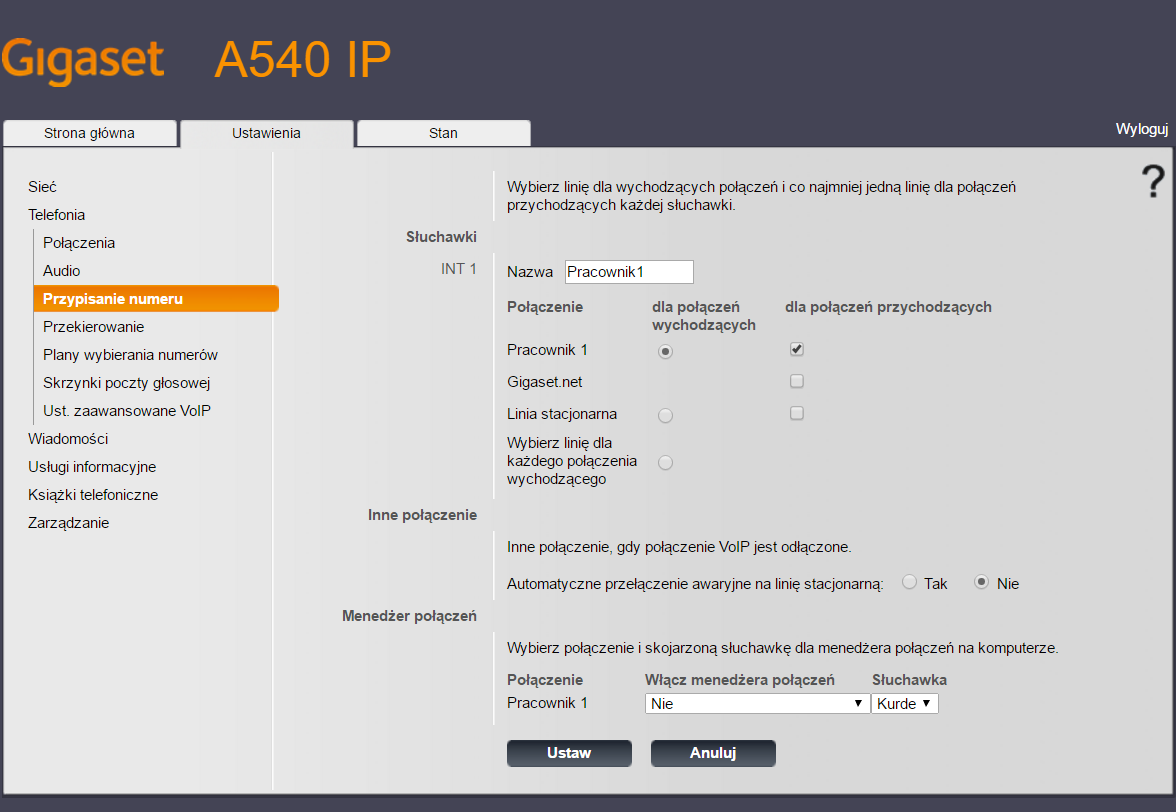Open the Słuchawka dropdown showing Kurde
Viewport: 1176px width, 812px height.
pyautogui.click(x=904, y=703)
